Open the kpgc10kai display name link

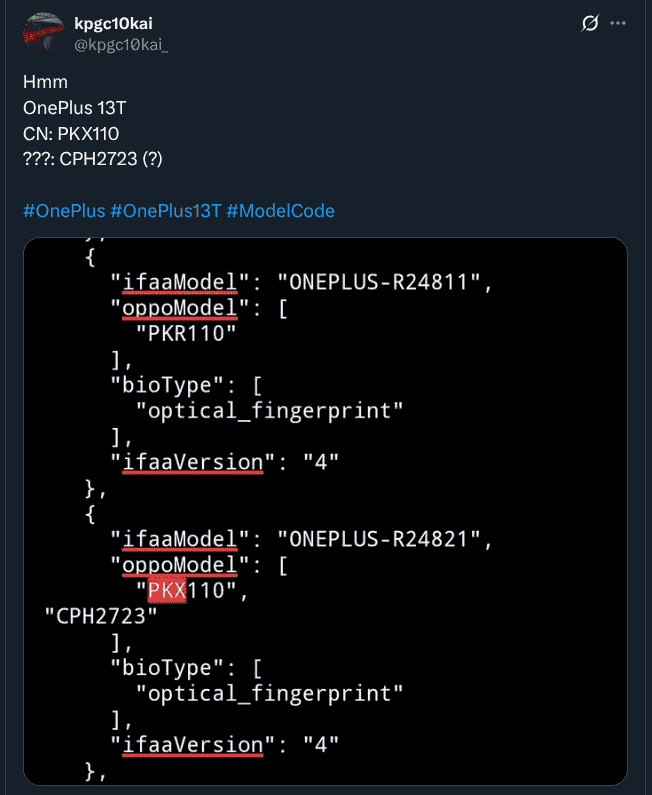tap(114, 23)
